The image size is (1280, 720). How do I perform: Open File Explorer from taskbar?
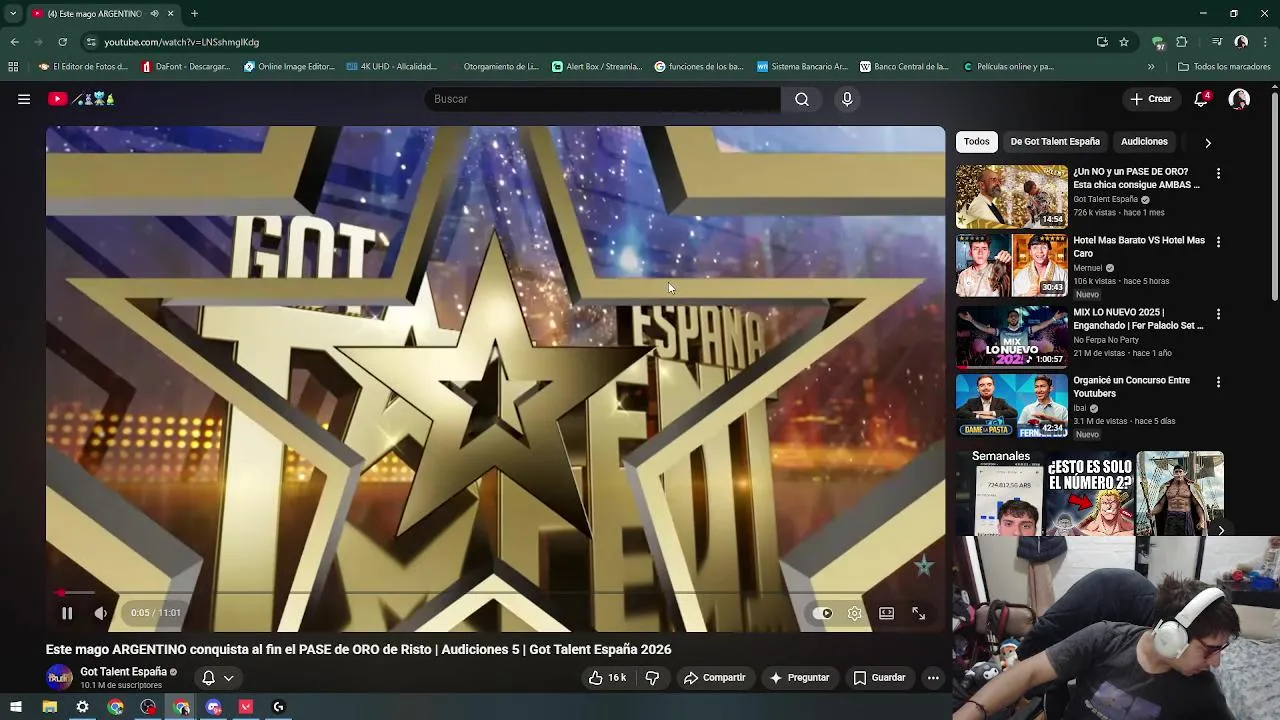pyautogui.click(x=49, y=707)
